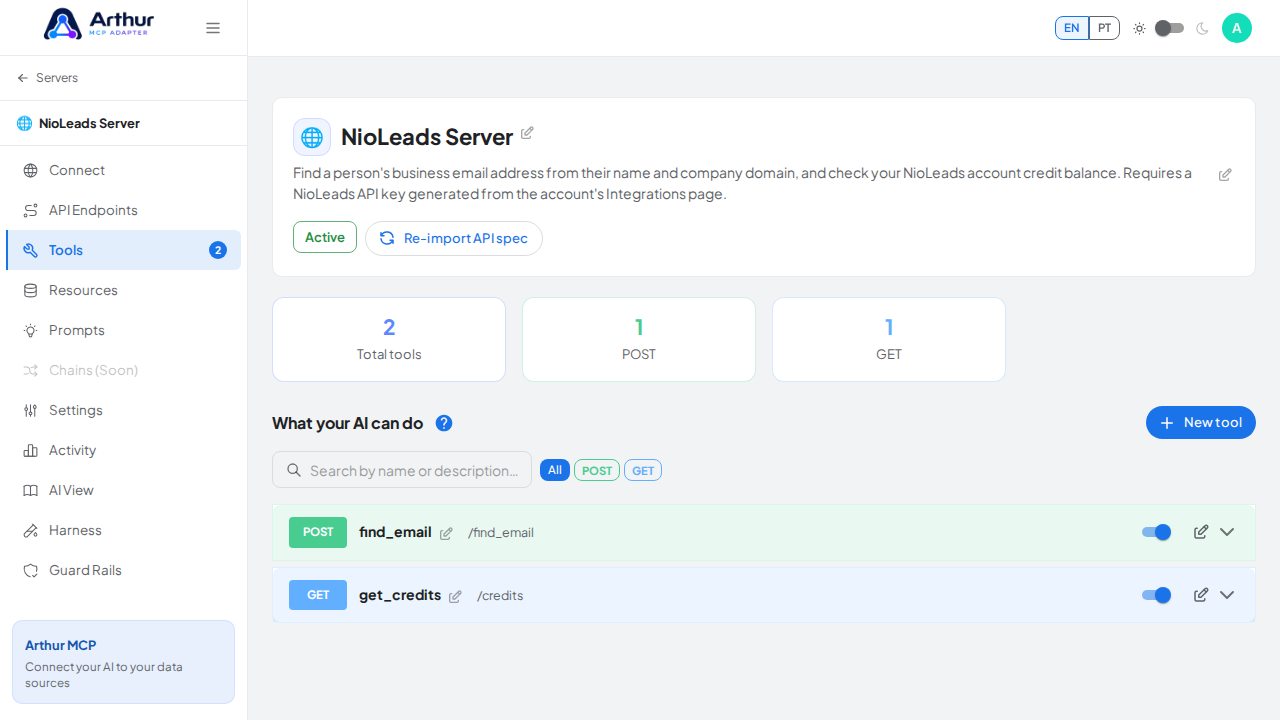Viewport: 1280px width, 720px height.
Task: Click NioLeads Server in sidebar header
Action: 89,123
